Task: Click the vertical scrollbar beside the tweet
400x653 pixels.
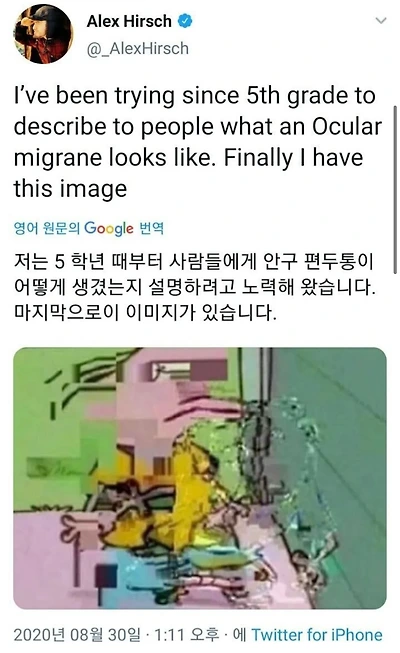Action: (x=395, y=189)
